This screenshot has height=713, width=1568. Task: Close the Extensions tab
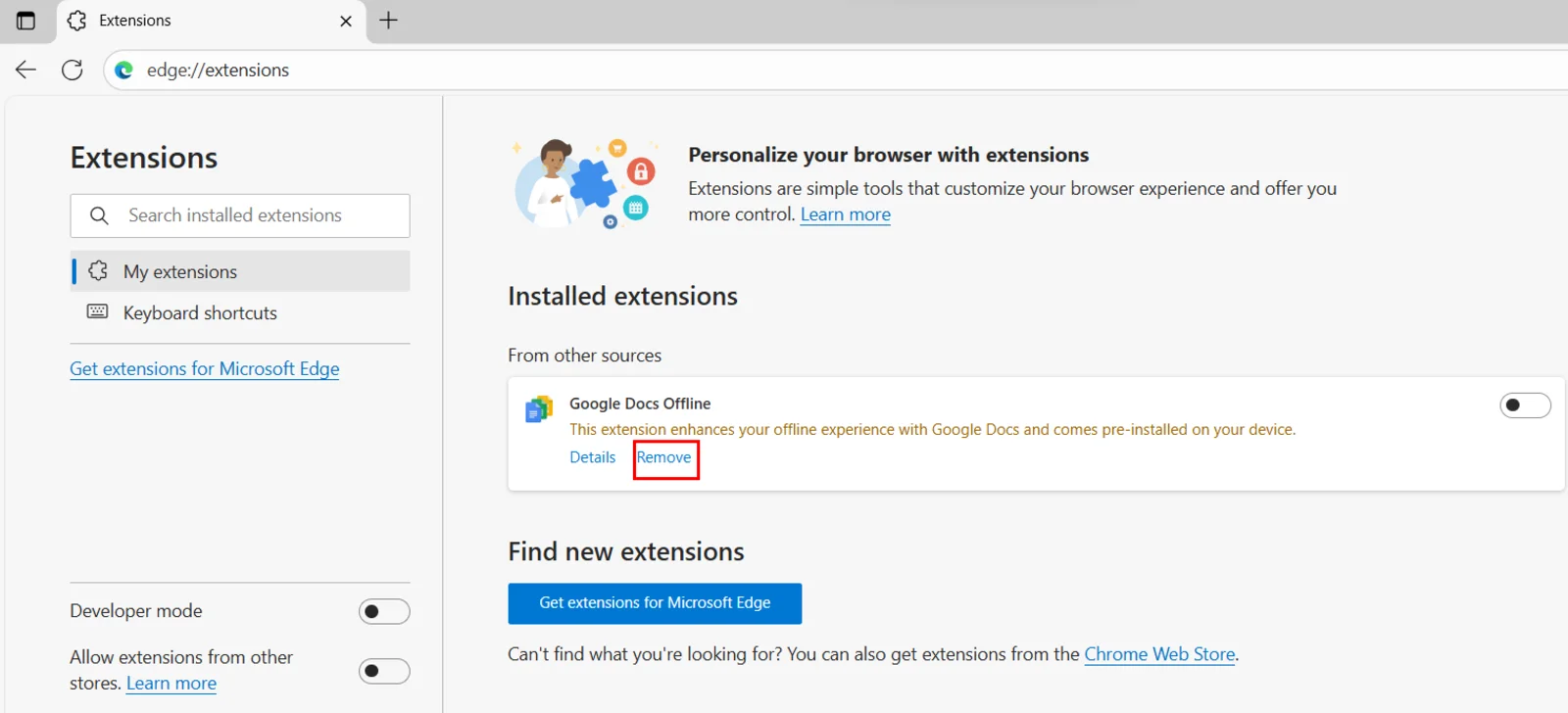(x=346, y=21)
